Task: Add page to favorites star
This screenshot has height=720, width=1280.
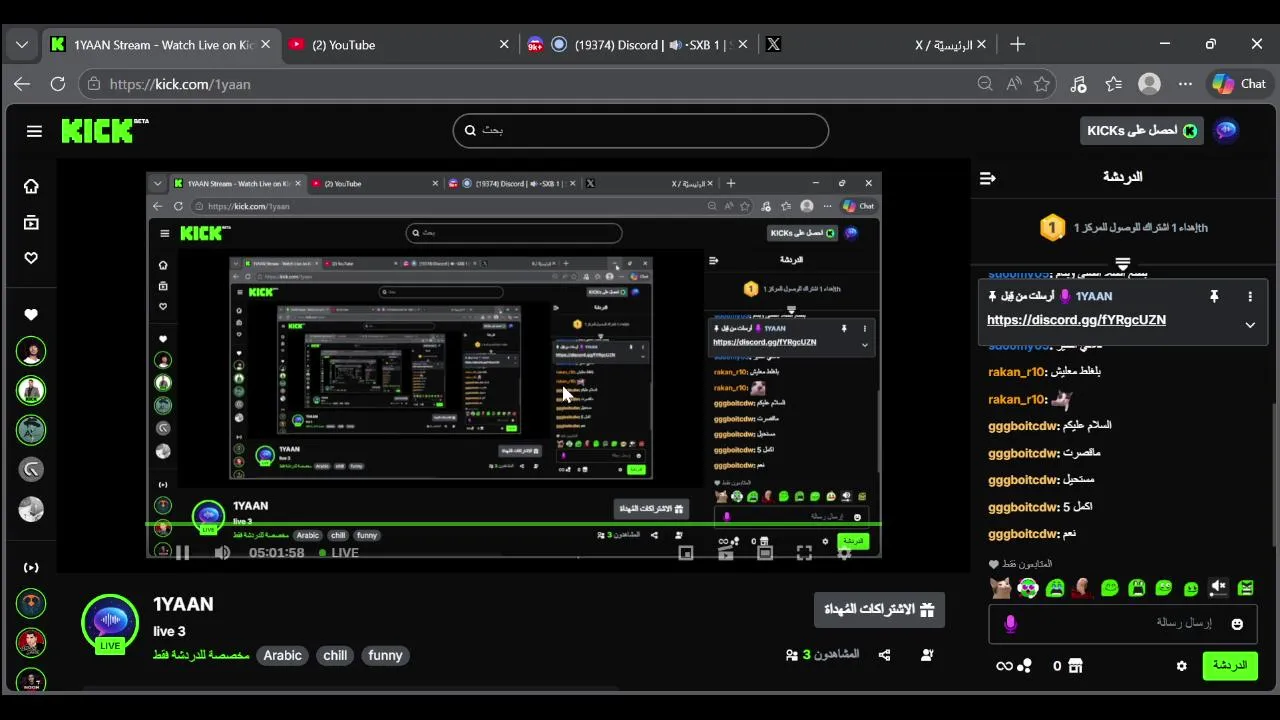Action: (x=1042, y=84)
